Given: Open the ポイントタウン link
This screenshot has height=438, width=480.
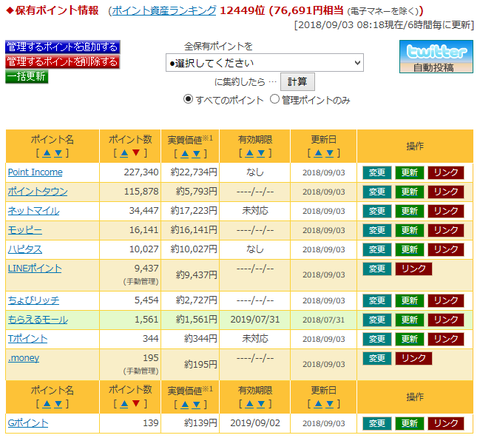Looking at the screenshot, I should pyautogui.click(x=38, y=192).
